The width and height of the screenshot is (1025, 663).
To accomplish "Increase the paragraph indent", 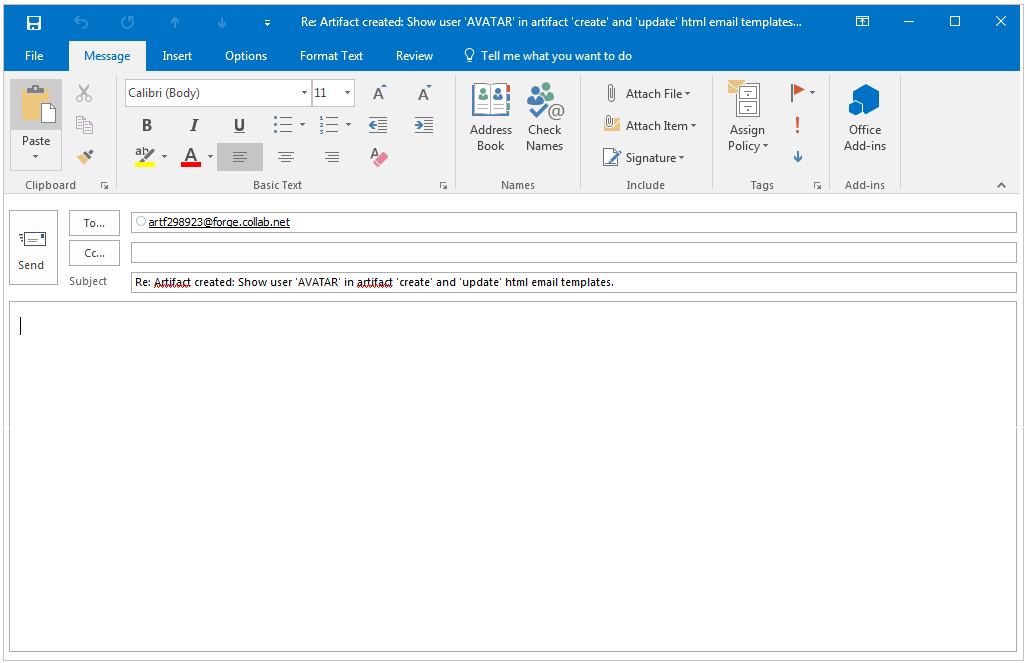I will pos(424,124).
